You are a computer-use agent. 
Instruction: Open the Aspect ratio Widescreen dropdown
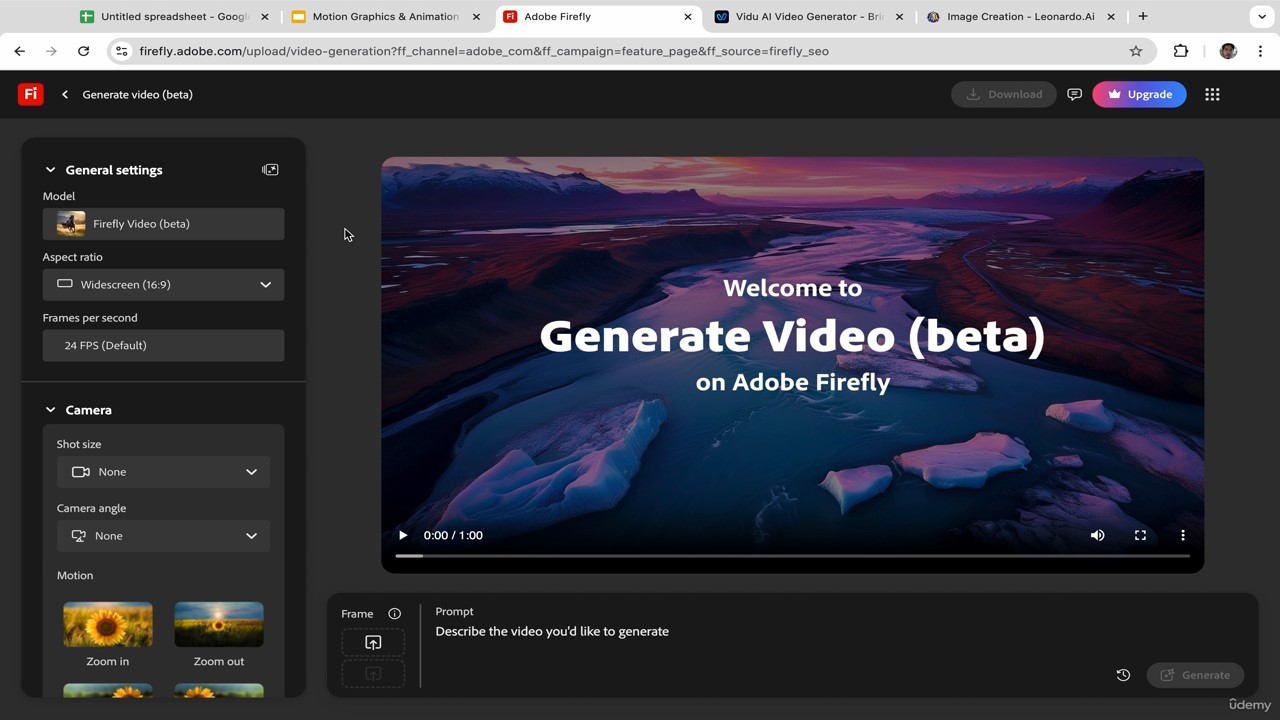point(163,285)
